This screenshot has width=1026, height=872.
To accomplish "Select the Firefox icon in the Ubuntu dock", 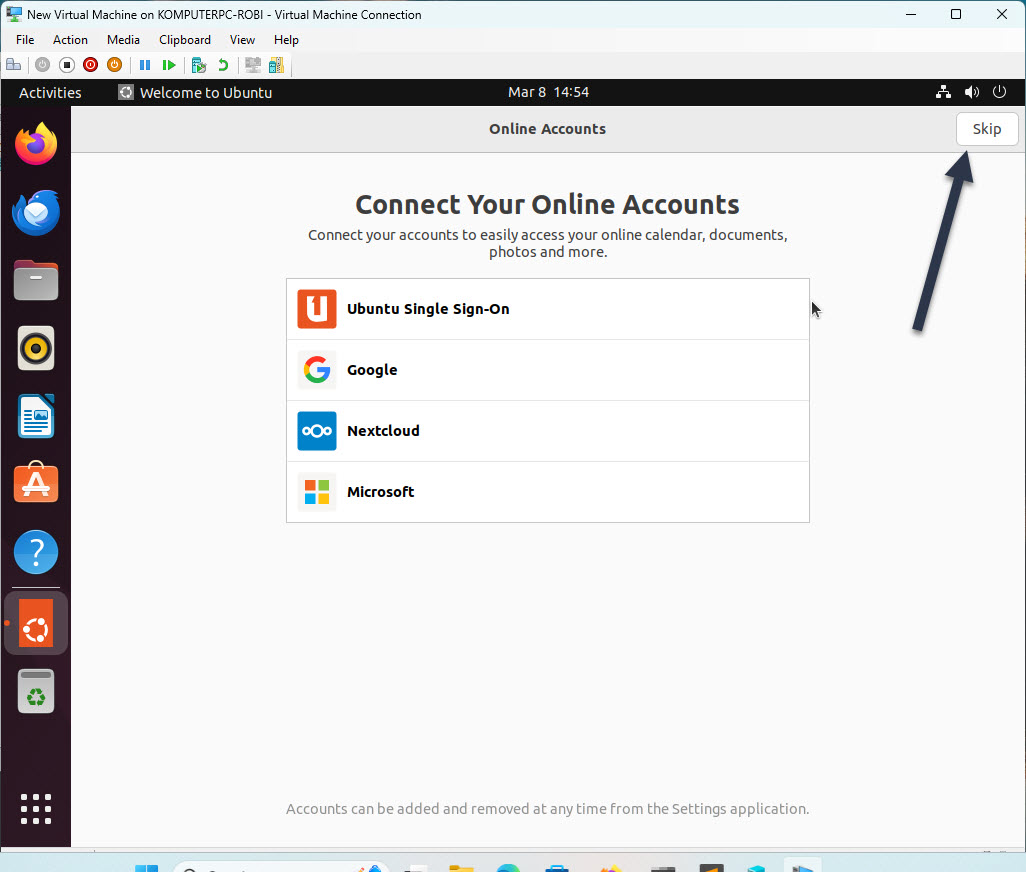I will coord(36,144).
